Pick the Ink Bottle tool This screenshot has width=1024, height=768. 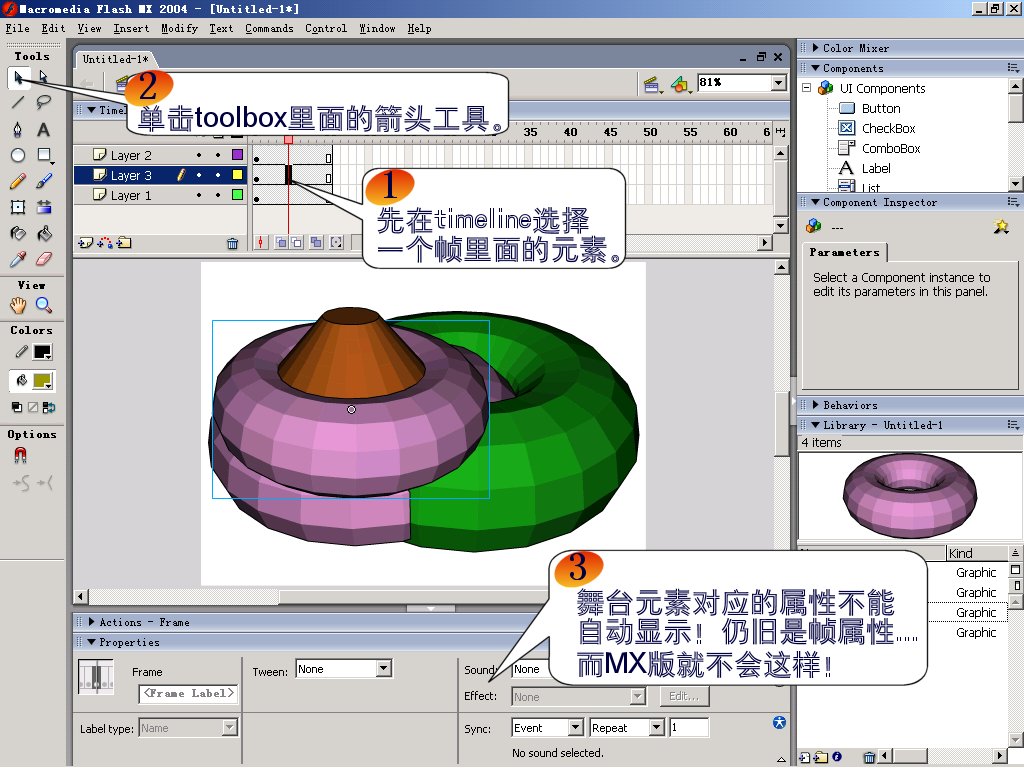point(18,234)
